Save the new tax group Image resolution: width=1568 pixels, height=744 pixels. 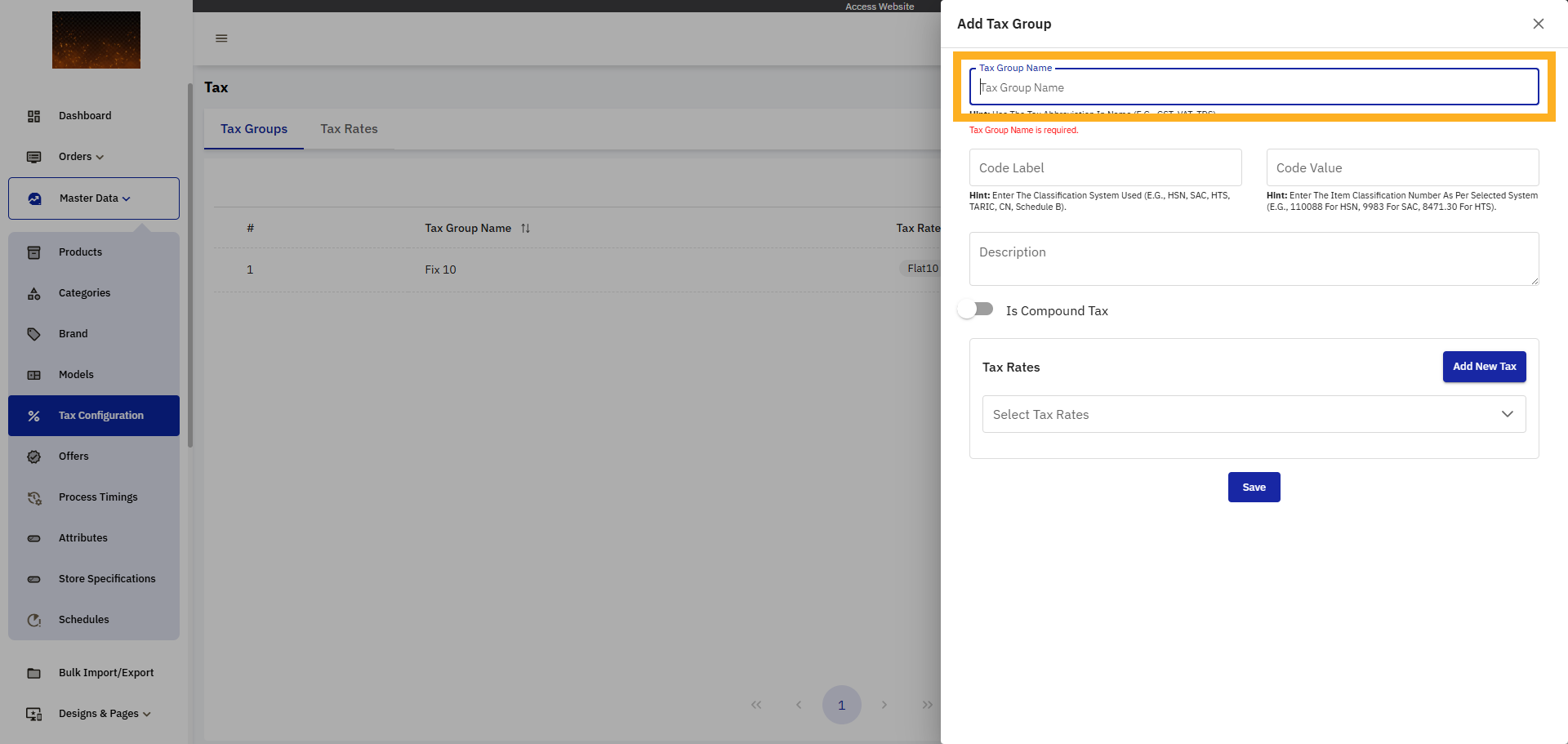point(1254,487)
